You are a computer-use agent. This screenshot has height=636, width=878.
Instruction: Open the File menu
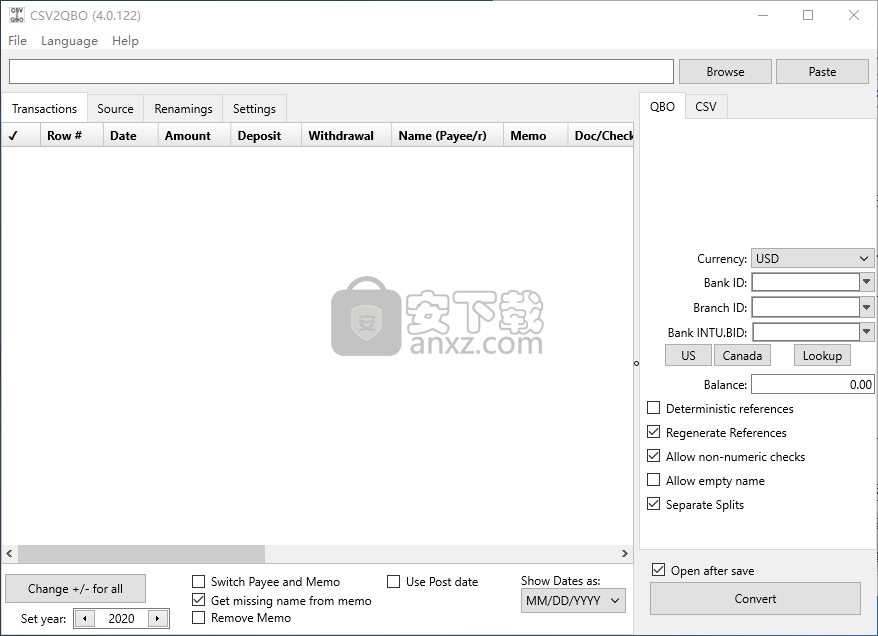tap(17, 41)
